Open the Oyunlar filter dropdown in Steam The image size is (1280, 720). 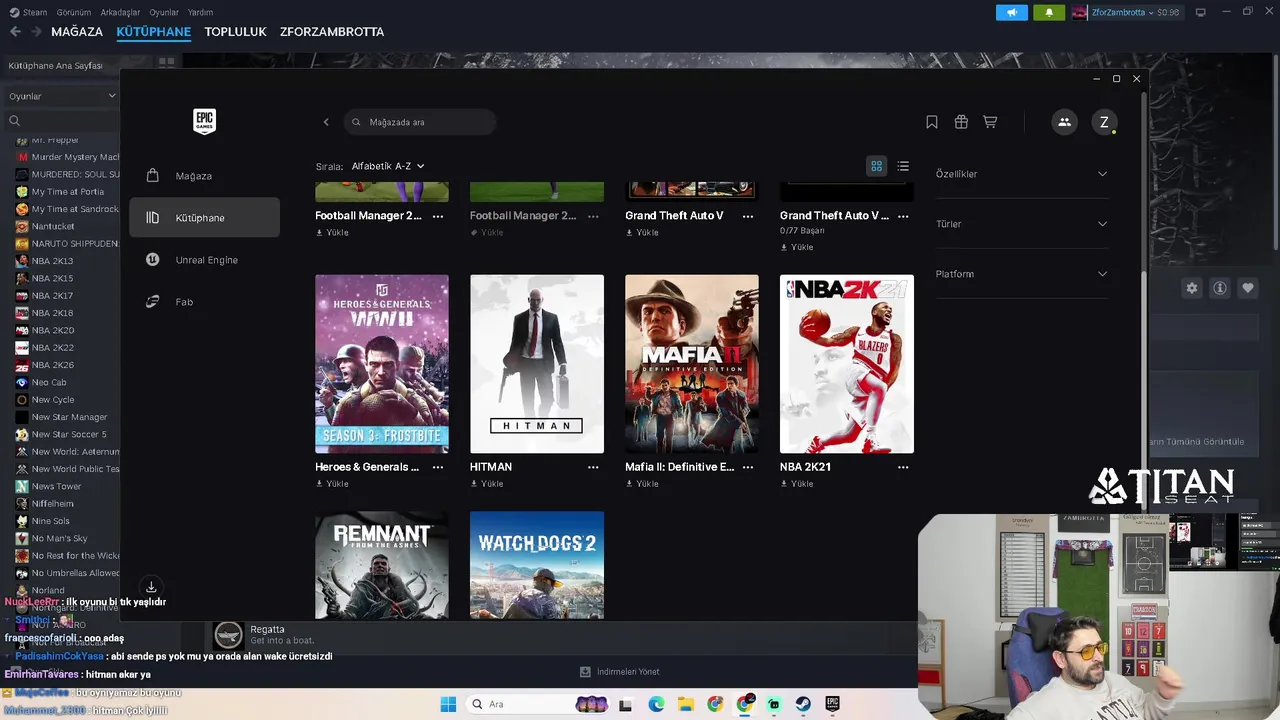[x=62, y=96]
